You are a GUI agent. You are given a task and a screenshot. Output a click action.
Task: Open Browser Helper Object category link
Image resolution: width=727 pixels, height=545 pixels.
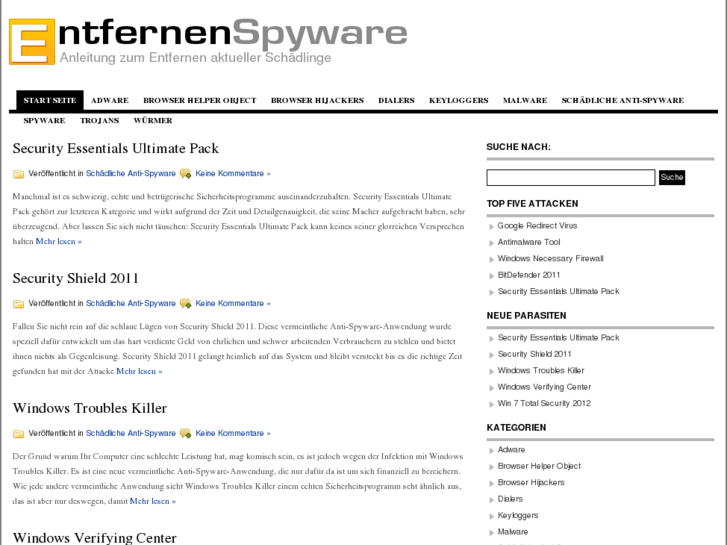(x=539, y=466)
